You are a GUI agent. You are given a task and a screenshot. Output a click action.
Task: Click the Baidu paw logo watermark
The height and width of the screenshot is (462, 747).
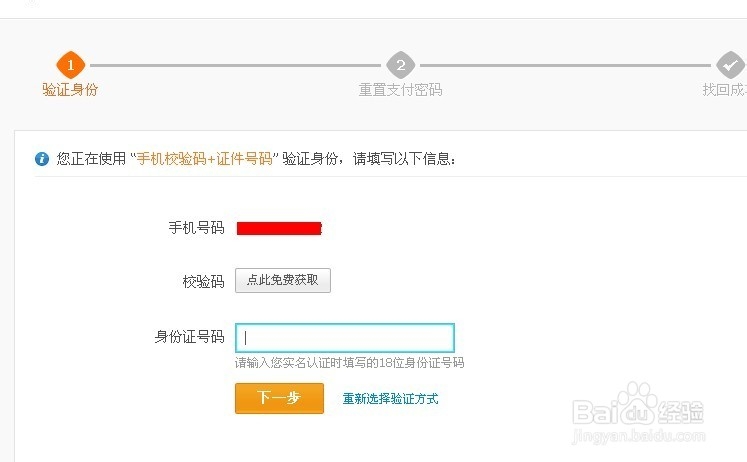(x=638, y=404)
